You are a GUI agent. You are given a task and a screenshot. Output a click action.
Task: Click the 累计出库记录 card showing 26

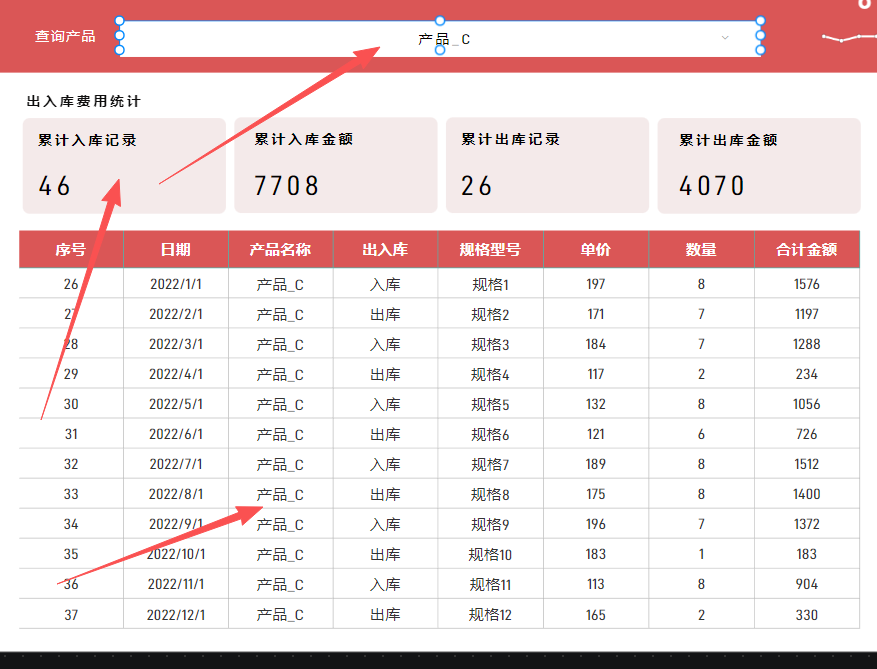(x=547, y=165)
